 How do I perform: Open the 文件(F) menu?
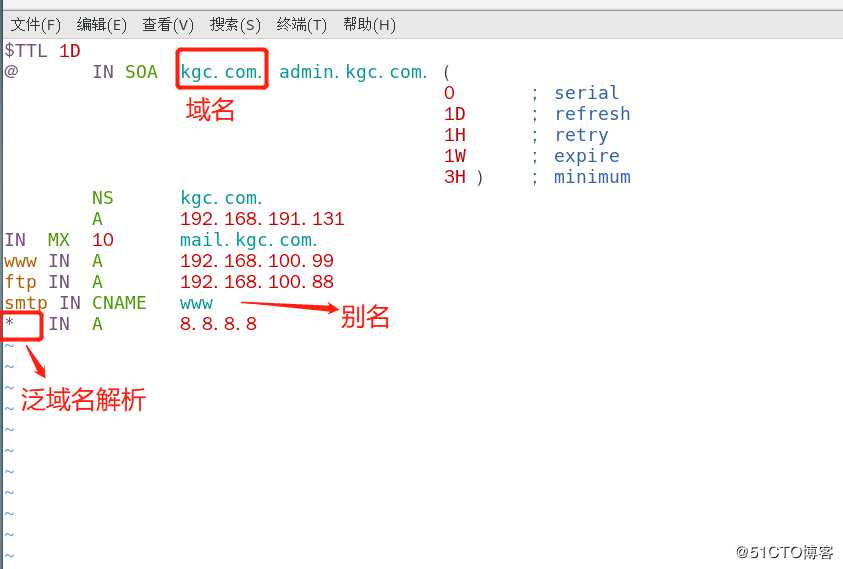(35, 25)
